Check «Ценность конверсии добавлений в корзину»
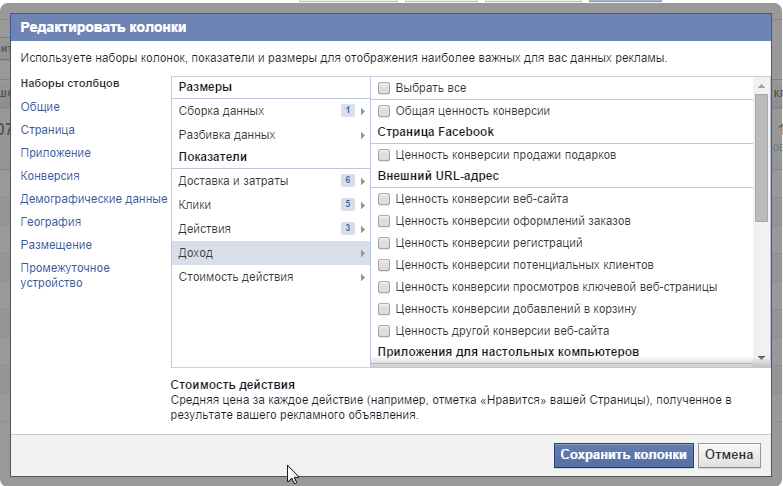 [x=384, y=309]
